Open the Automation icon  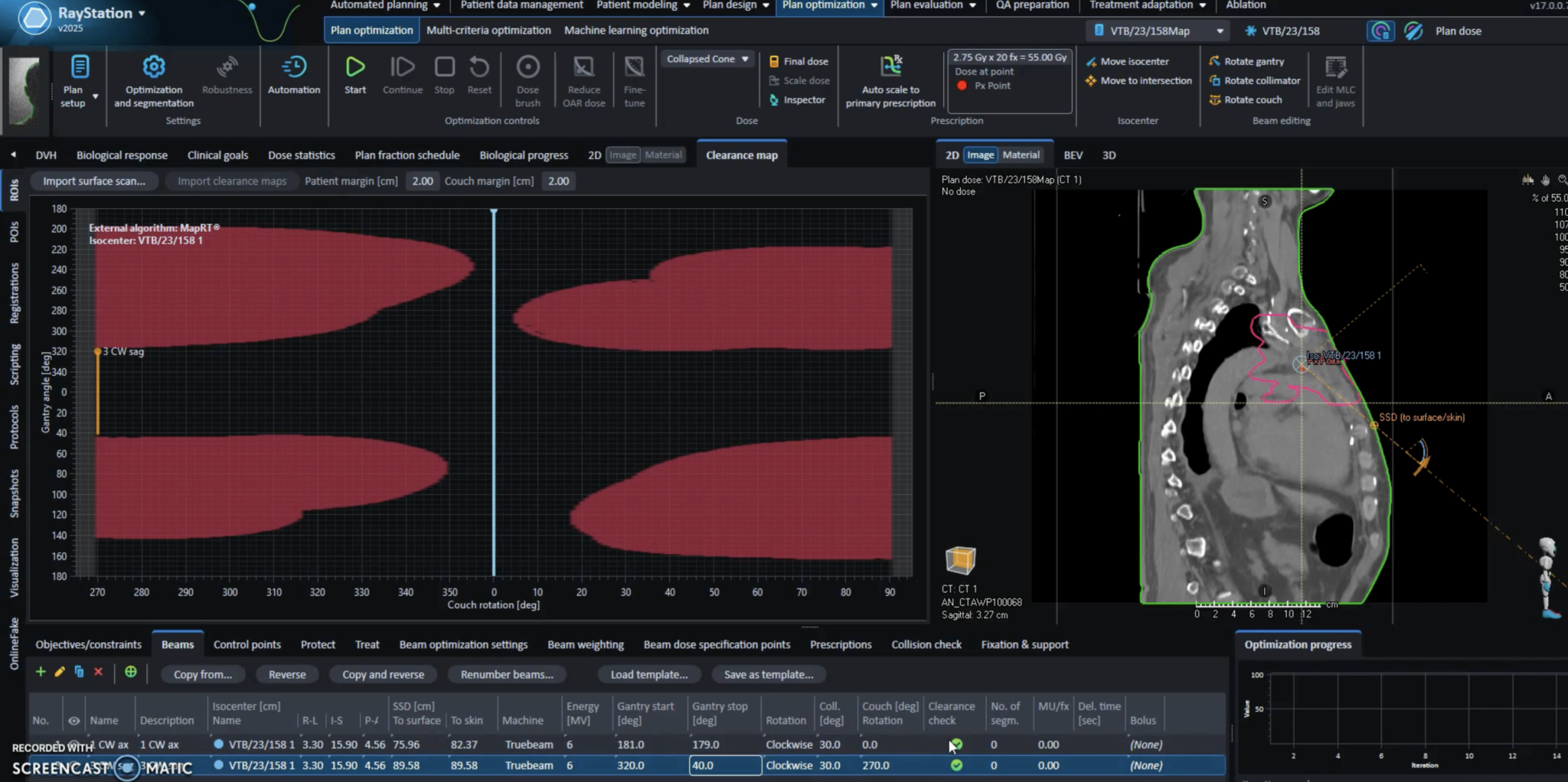[294, 68]
